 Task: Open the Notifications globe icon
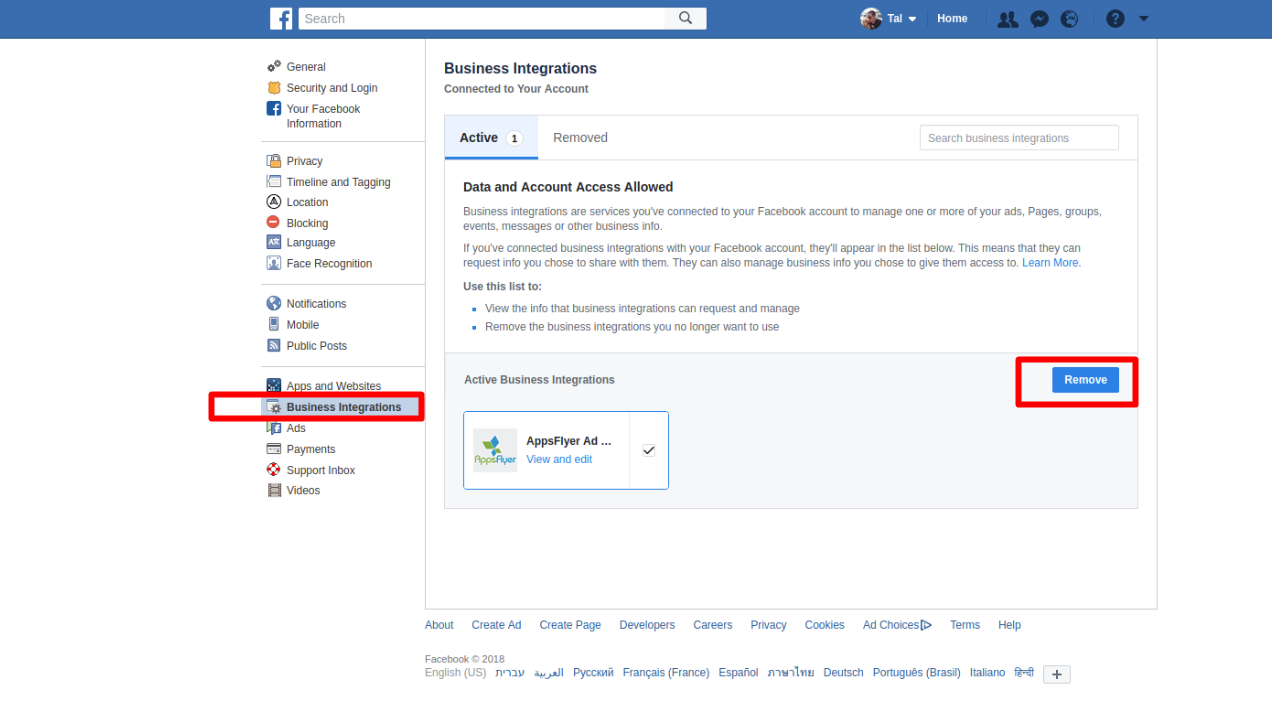point(1070,19)
